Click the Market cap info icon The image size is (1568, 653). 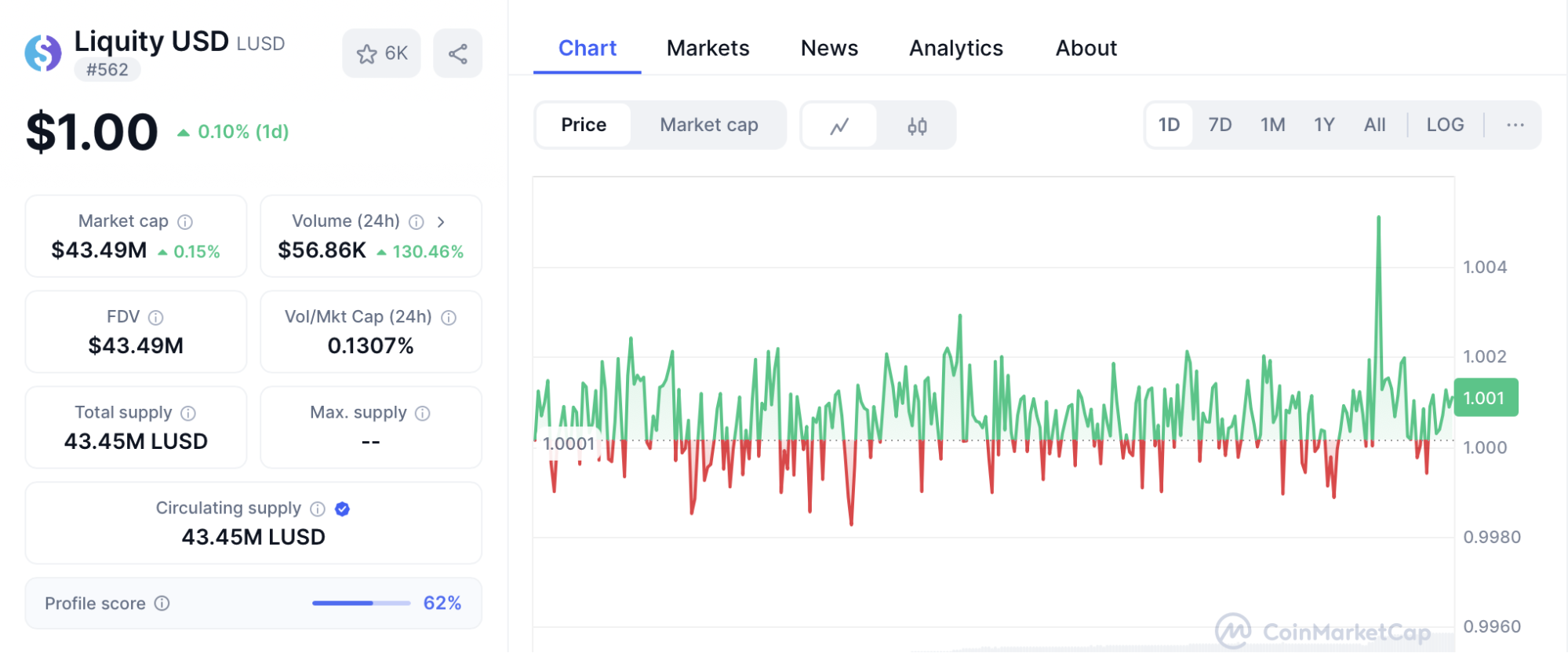(x=185, y=222)
